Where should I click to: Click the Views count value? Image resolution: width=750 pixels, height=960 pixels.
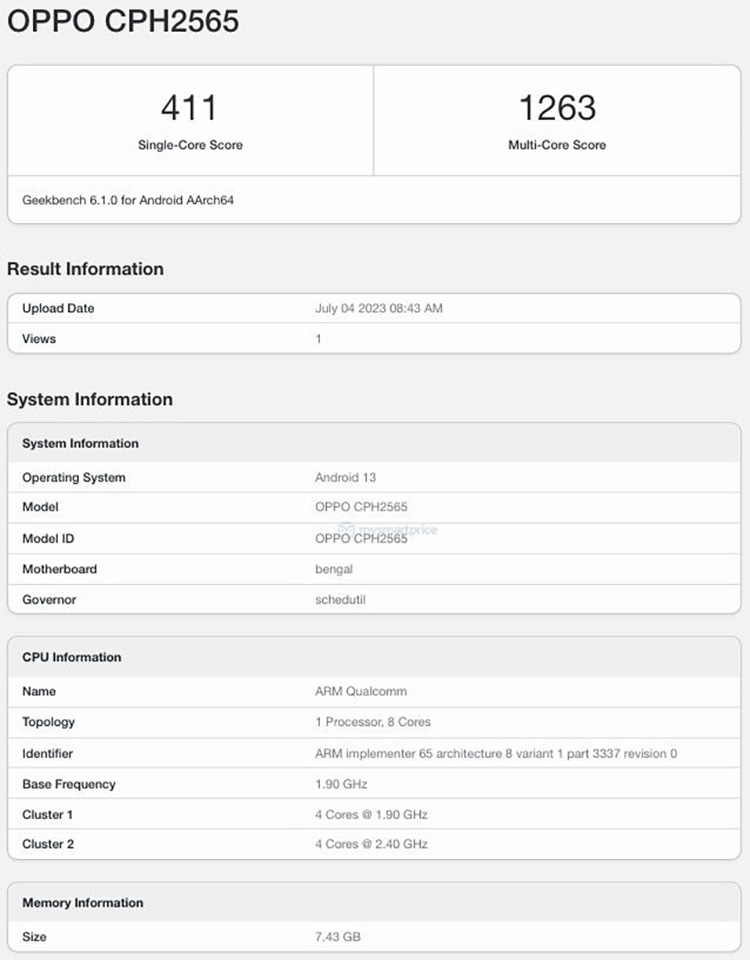point(317,339)
